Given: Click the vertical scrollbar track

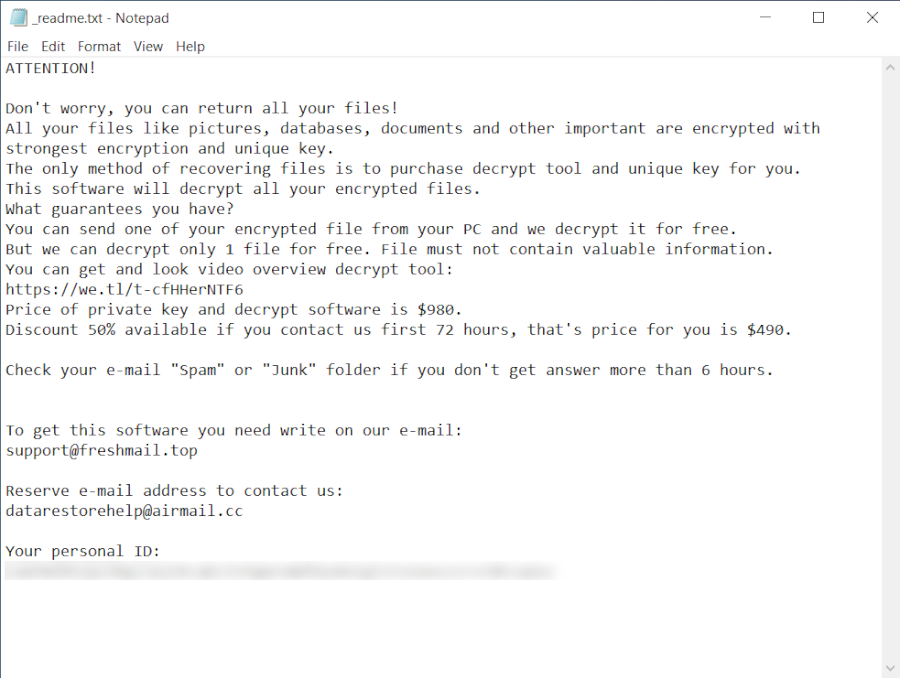Looking at the screenshot, I should [x=890, y=367].
